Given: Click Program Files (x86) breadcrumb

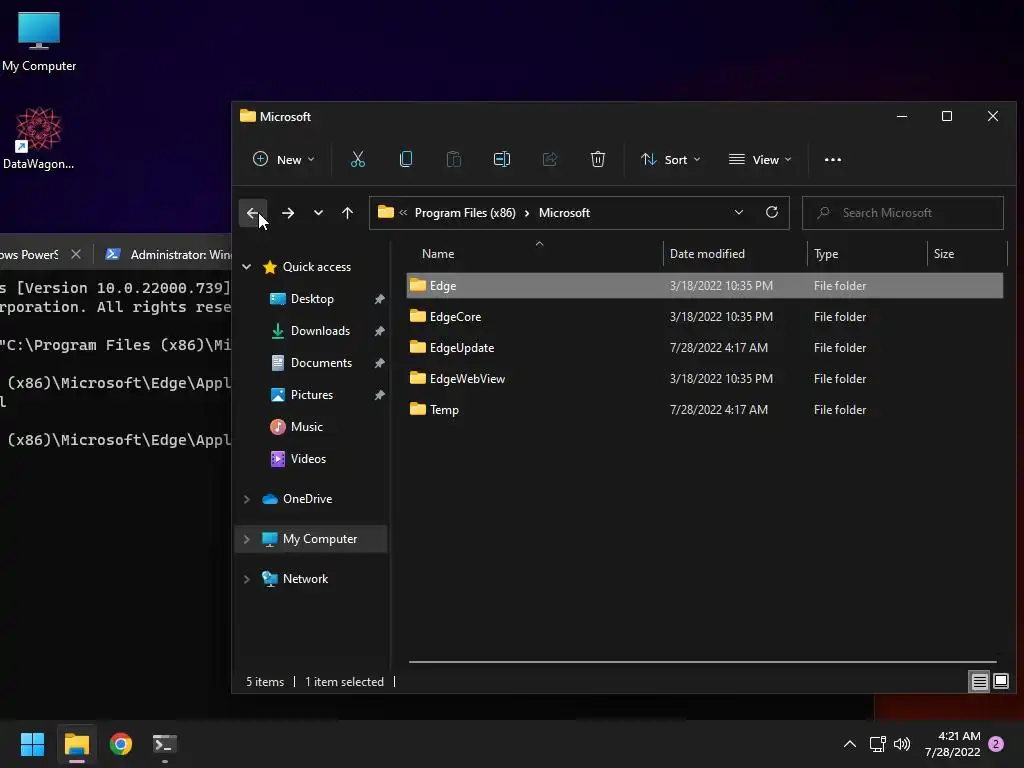Looking at the screenshot, I should click(x=465, y=213).
